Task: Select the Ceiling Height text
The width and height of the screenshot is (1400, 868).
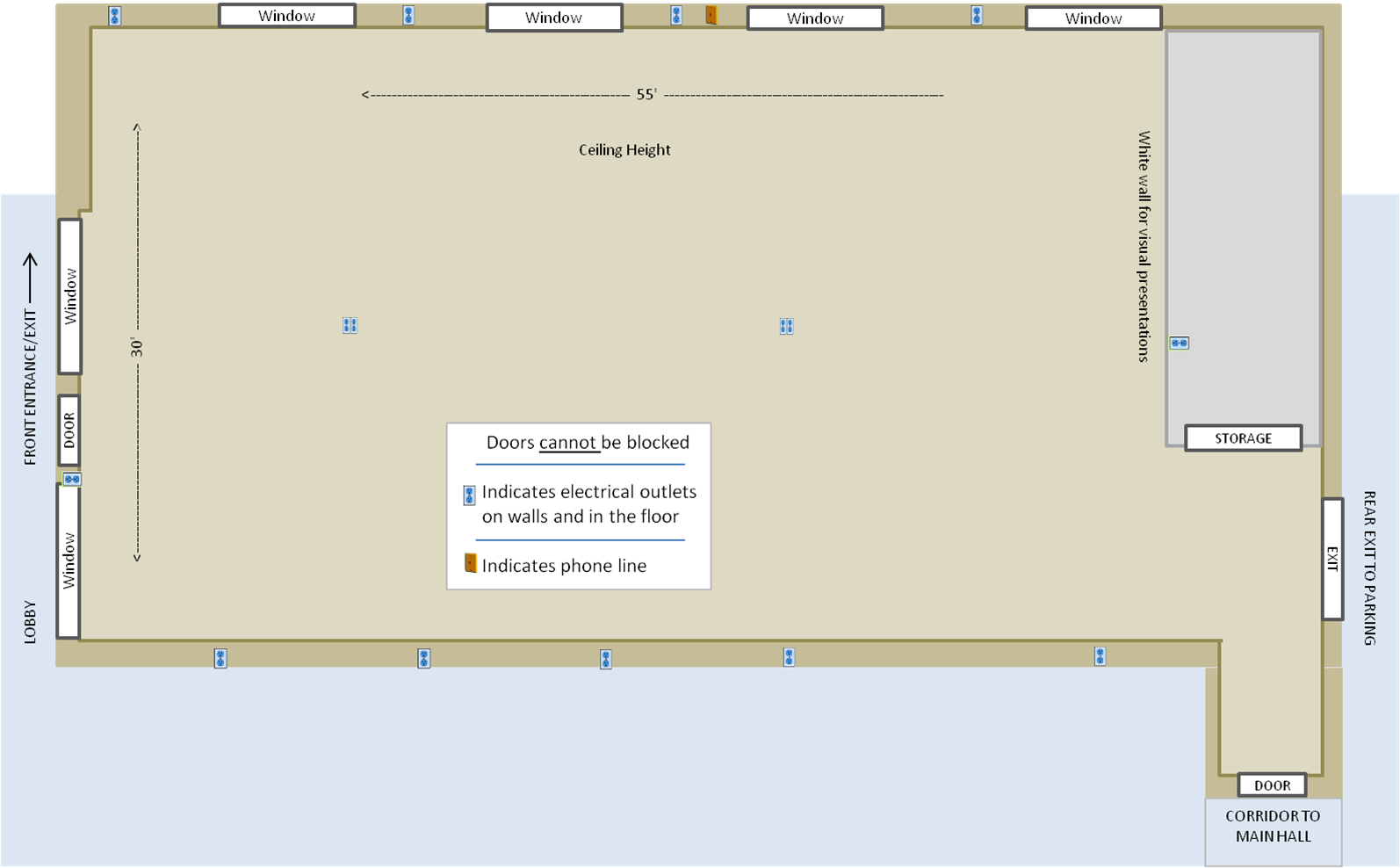Action: (x=624, y=150)
